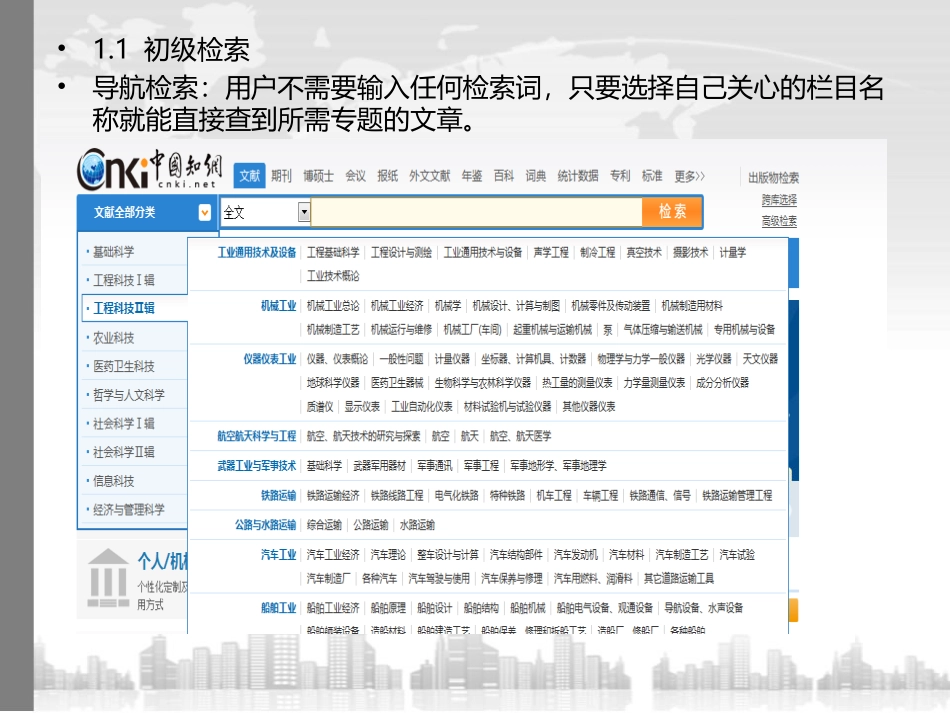Open the 报纸 tab

[x=388, y=176]
